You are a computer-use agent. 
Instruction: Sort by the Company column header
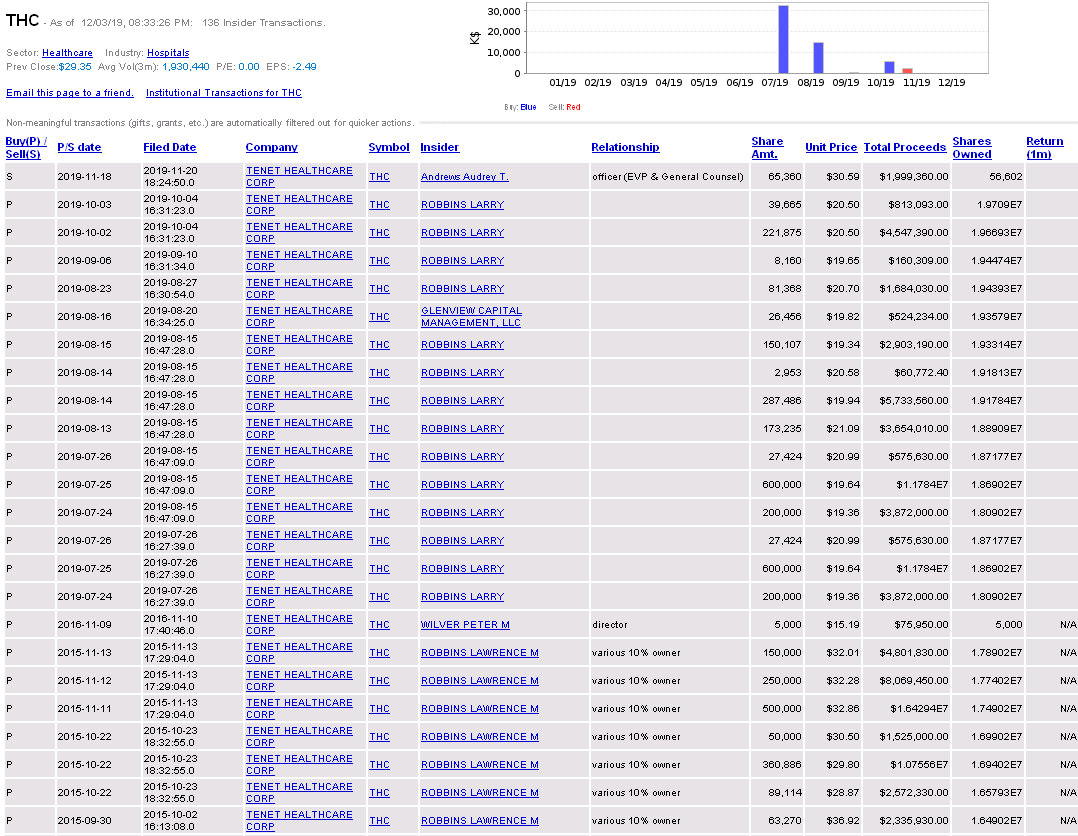pyautogui.click(x=272, y=147)
